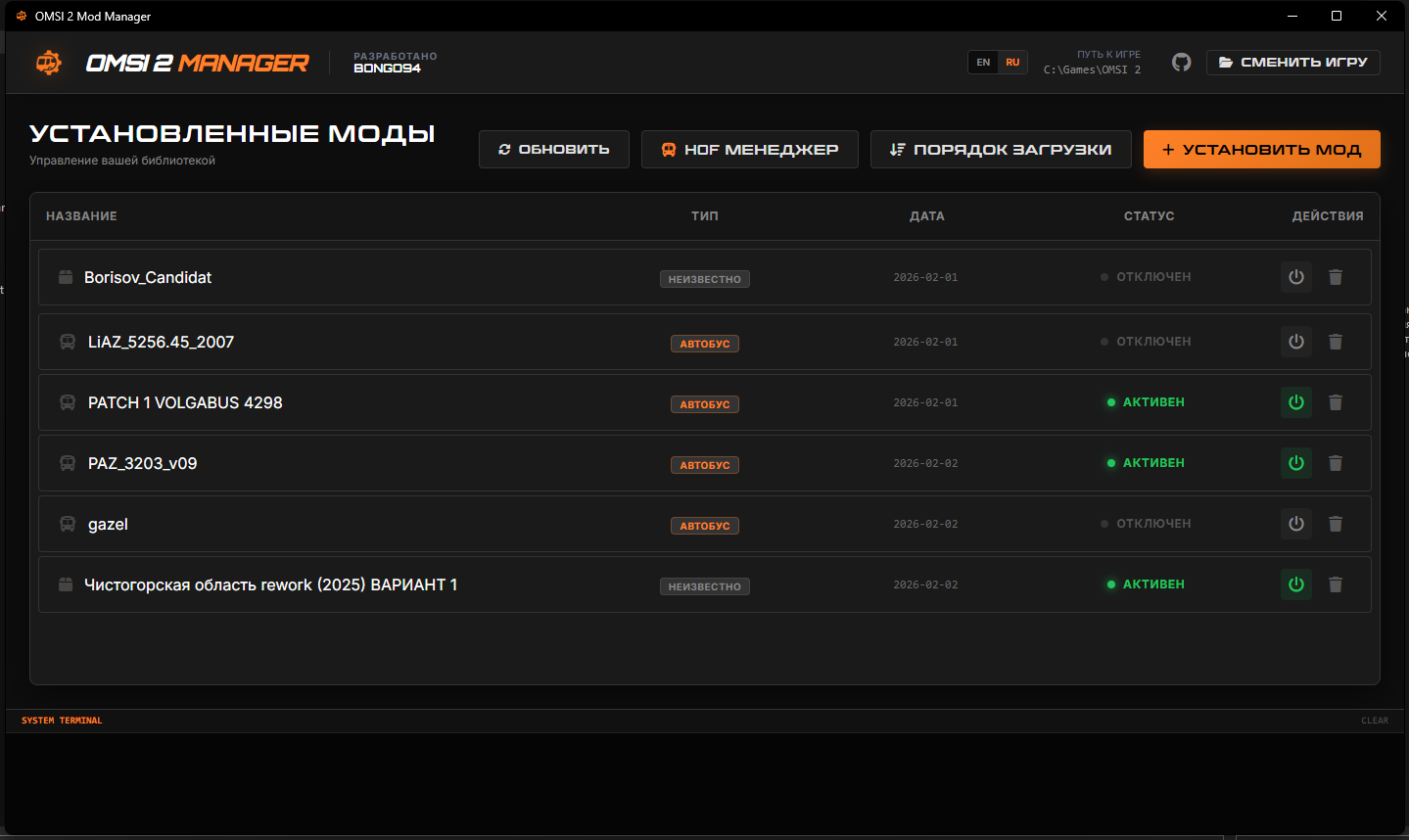Turn off PAZ_3203_v09 power toggle
Screen dimensions: 1409x840
click(x=1295, y=463)
